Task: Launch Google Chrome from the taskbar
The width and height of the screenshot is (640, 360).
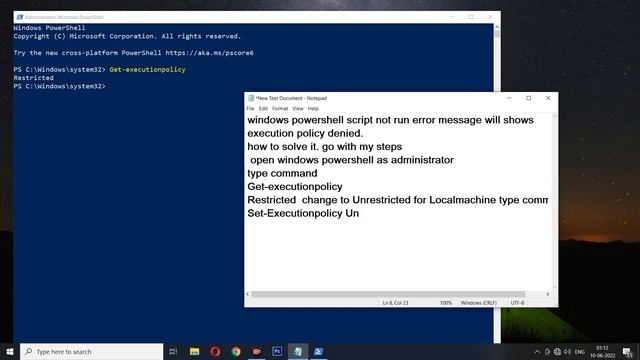Action: point(236,351)
